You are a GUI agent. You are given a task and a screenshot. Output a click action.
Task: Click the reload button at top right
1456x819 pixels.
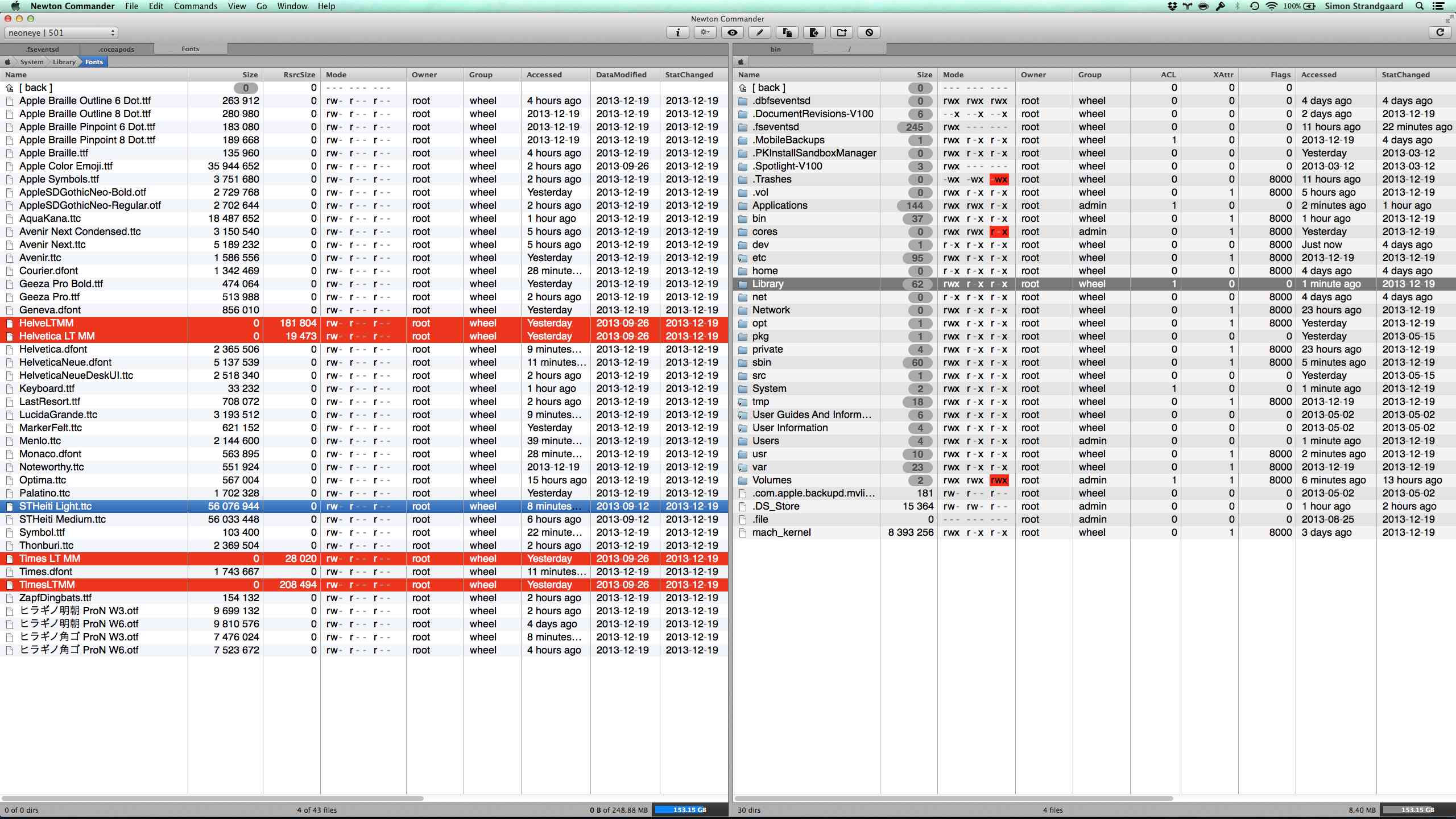click(1440, 32)
